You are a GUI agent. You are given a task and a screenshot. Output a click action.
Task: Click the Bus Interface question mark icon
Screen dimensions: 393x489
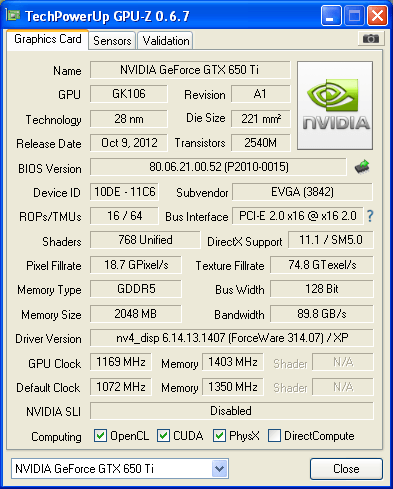tap(370, 216)
